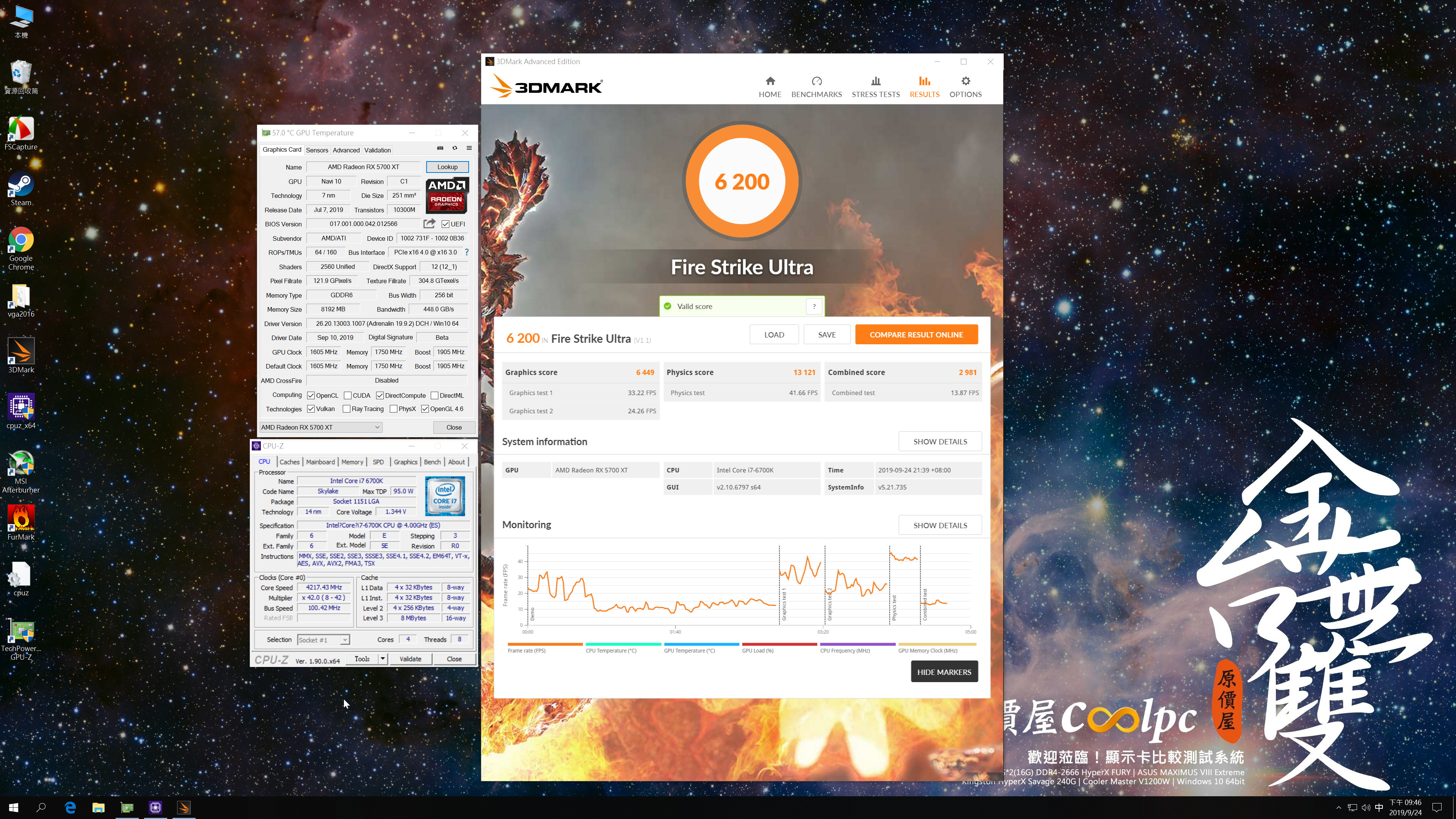The width and height of the screenshot is (1456, 819).
Task: Click SHOW DETAILS for Monitoring
Action: (940, 525)
